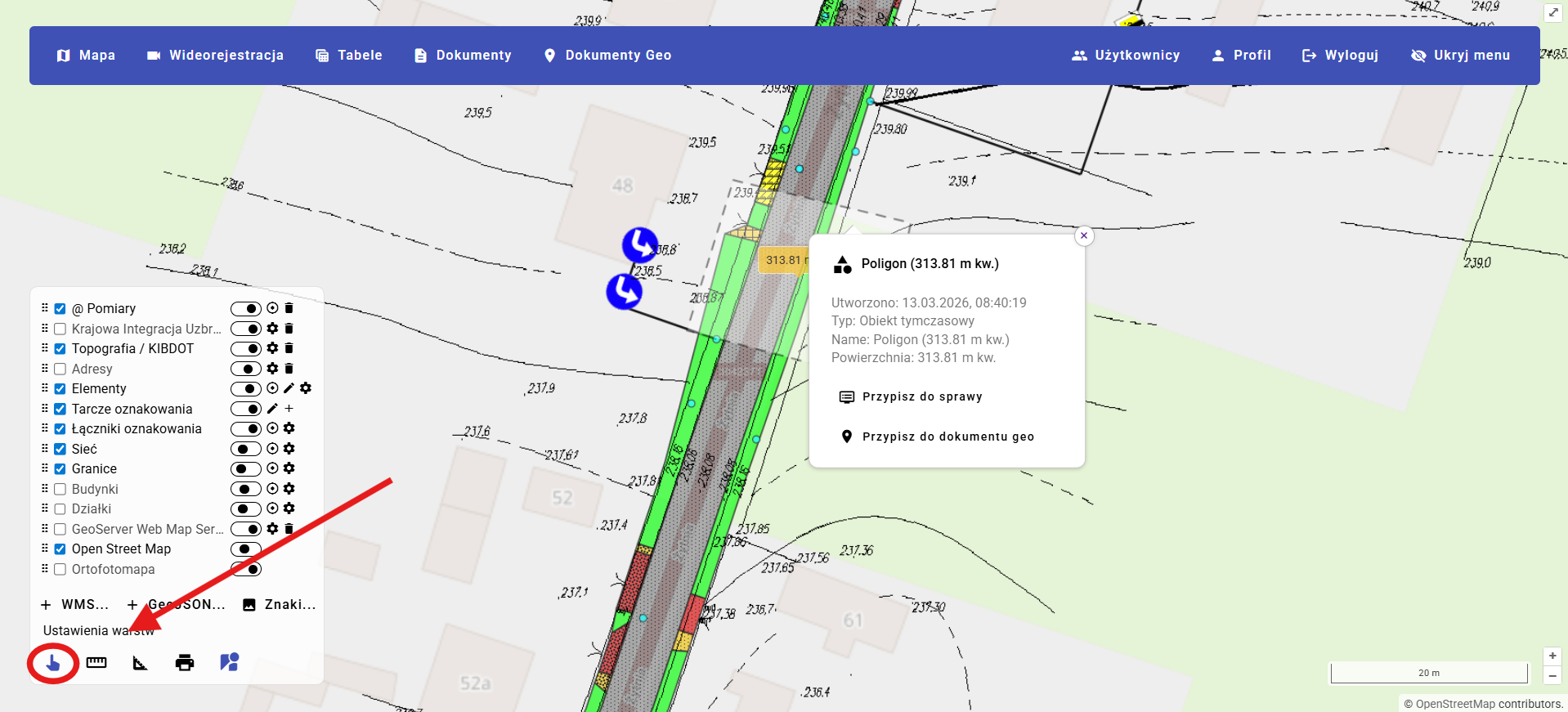Screen dimensions: 1568x712
Task: Open the Mapa menu item
Action: (x=86, y=56)
